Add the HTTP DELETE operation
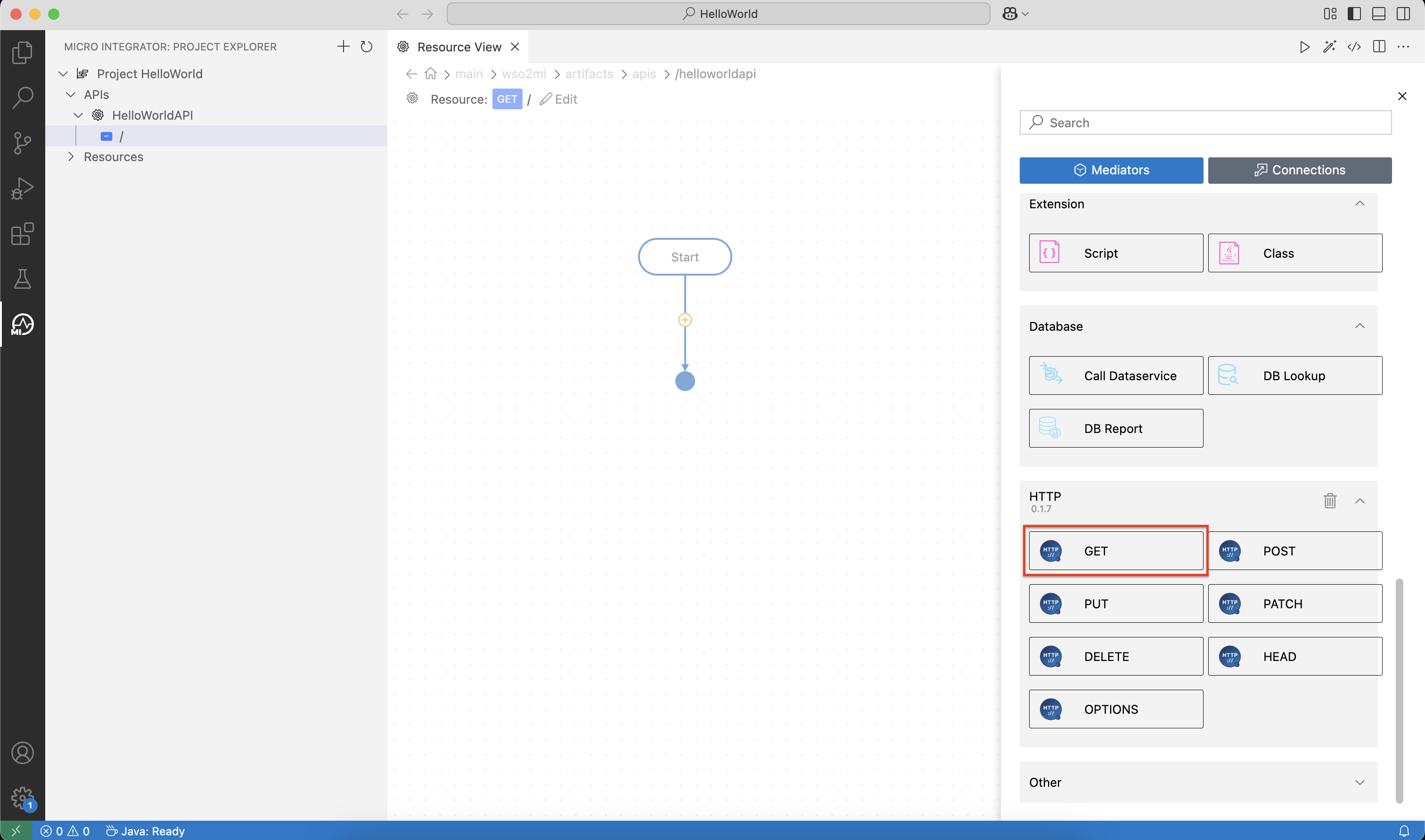Viewport: 1425px width, 840px height. [x=1115, y=657]
